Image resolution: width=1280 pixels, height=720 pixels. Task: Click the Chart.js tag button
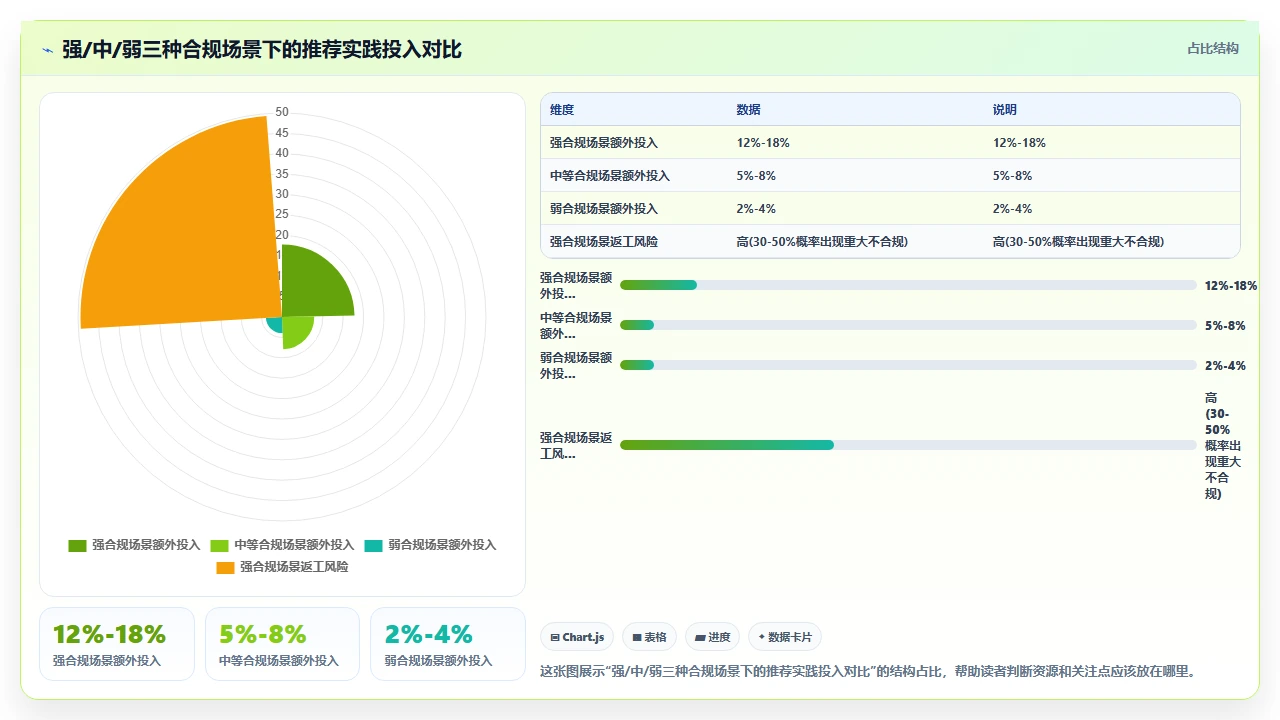coord(577,637)
